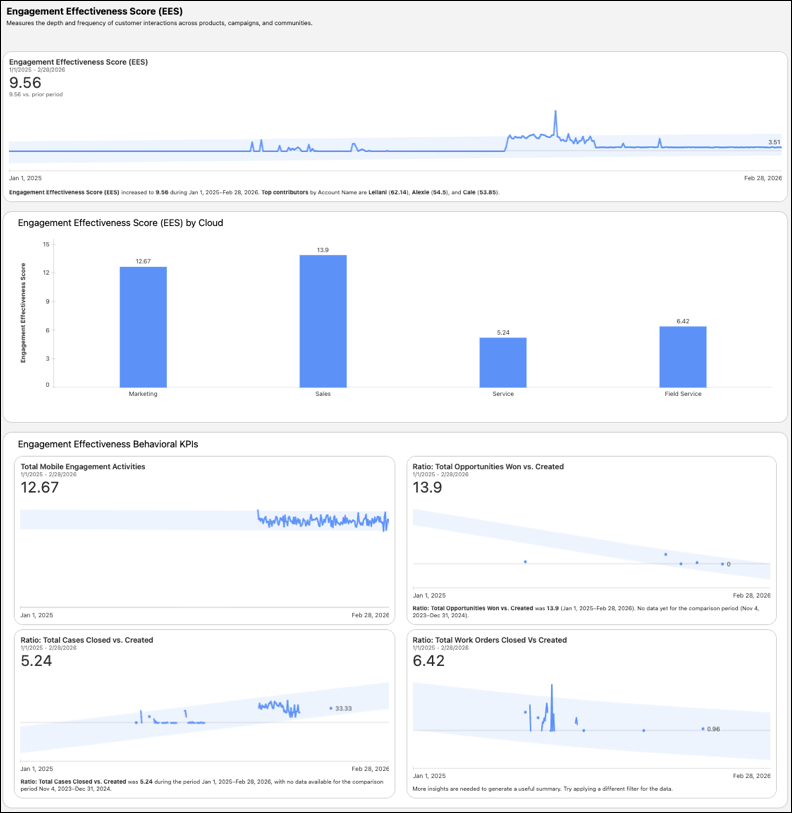
Task: Open 'Ratio: Total Opportunities Won vs. Created' title
Action: click(488, 467)
